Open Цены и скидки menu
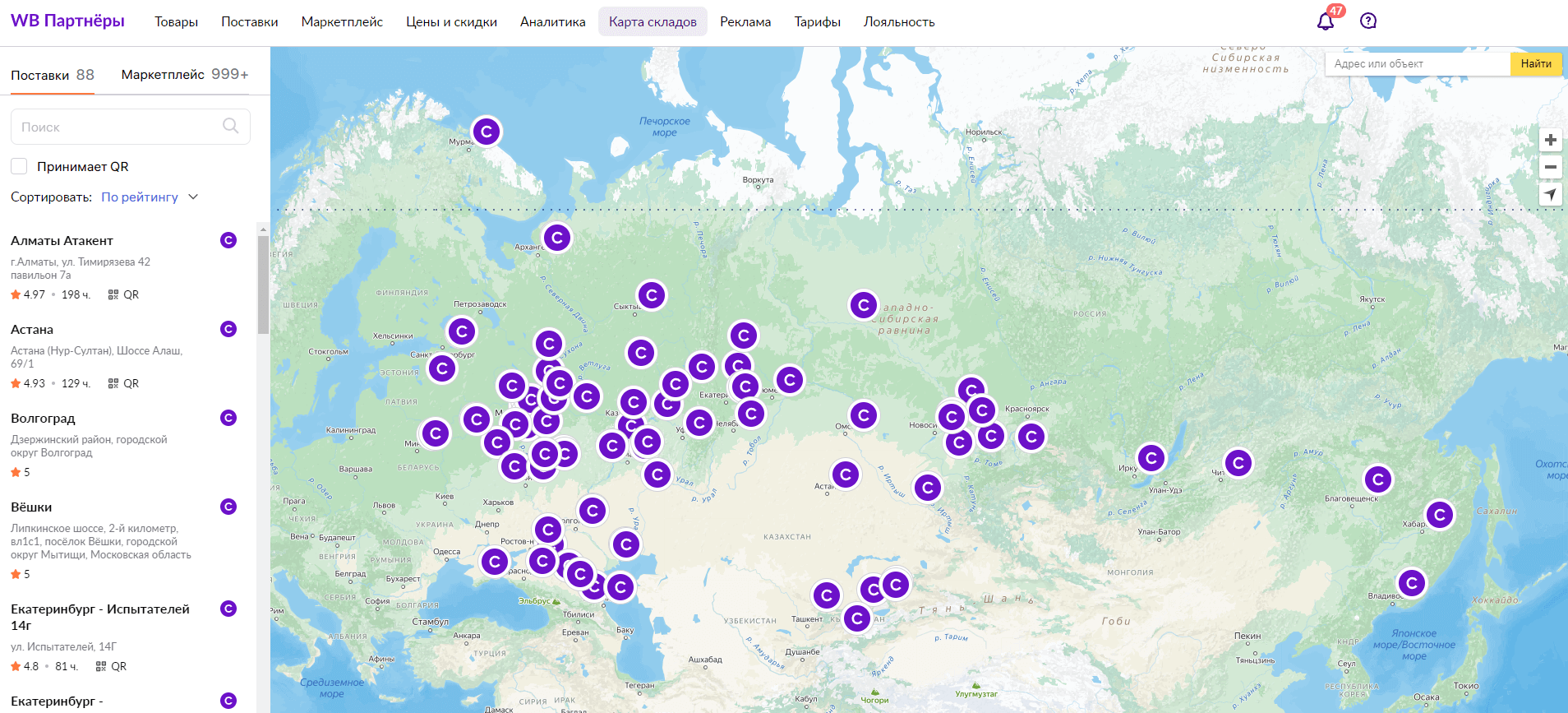This screenshot has height=713, width=1568. pyautogui.click(x=451, y=22)
